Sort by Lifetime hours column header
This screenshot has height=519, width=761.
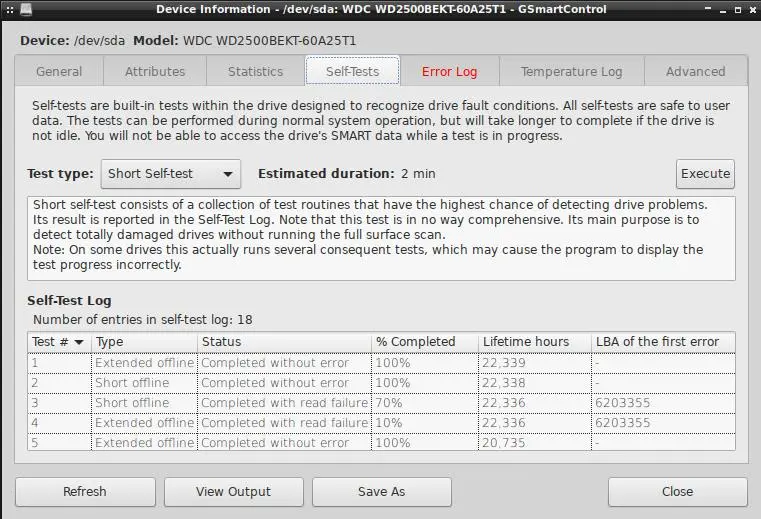click(x=535, y=342)
